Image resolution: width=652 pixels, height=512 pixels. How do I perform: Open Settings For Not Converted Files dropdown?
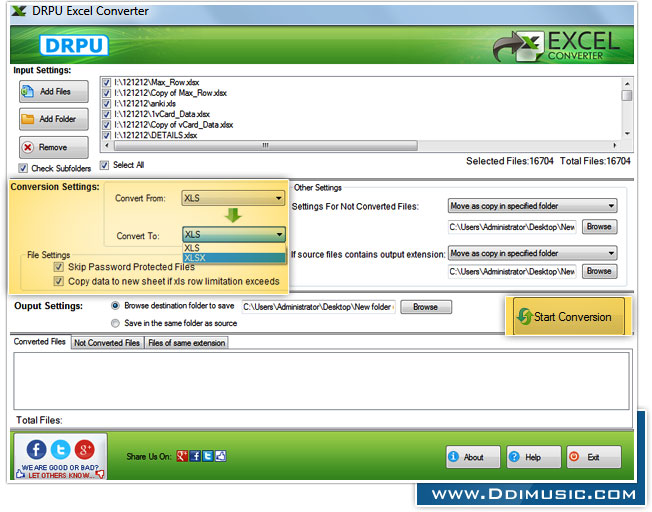pyautogui.click(x=532, y=206)
